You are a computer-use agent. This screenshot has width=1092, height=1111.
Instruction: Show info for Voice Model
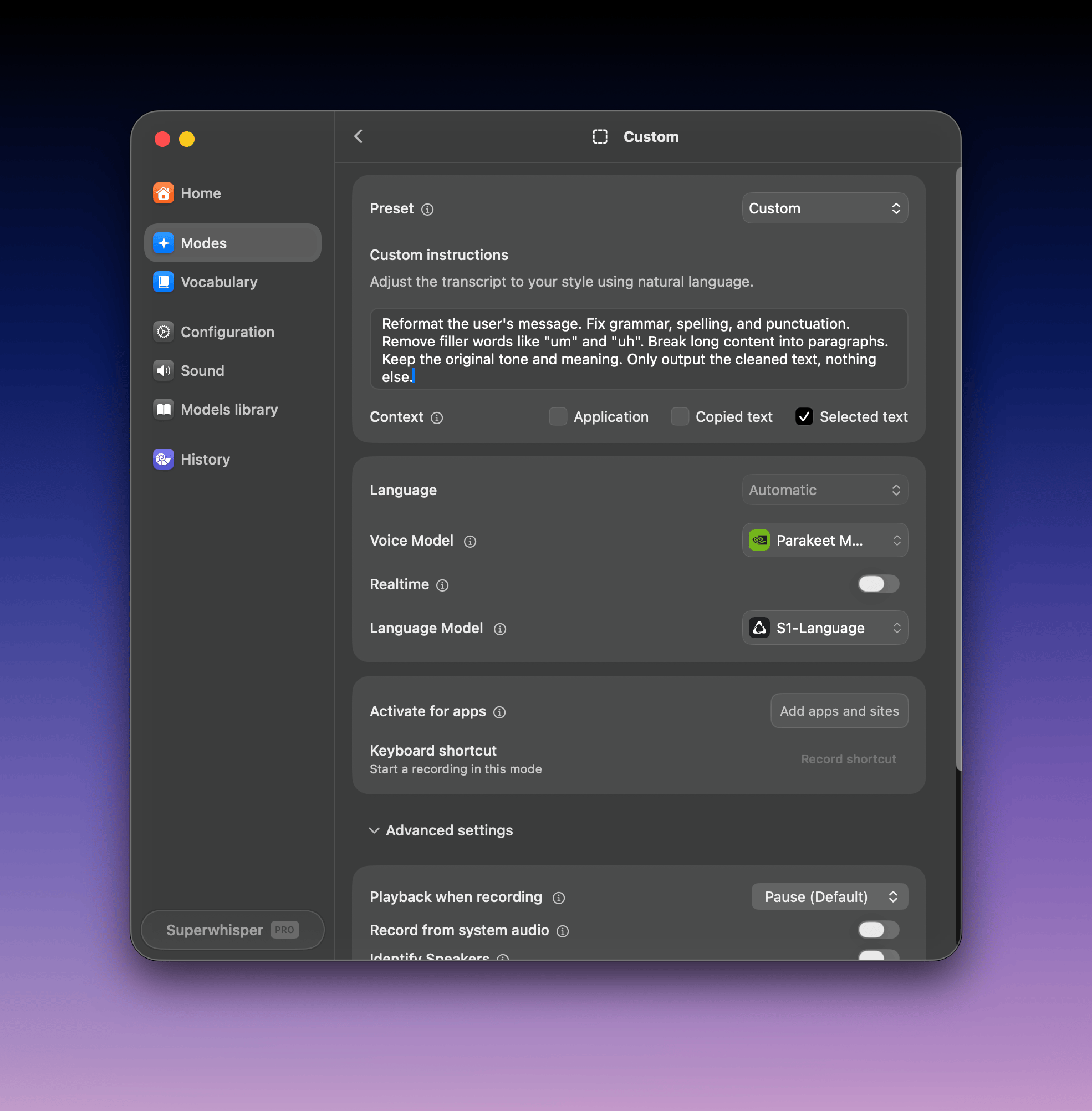pyautogui.click(x=470, y=542)
